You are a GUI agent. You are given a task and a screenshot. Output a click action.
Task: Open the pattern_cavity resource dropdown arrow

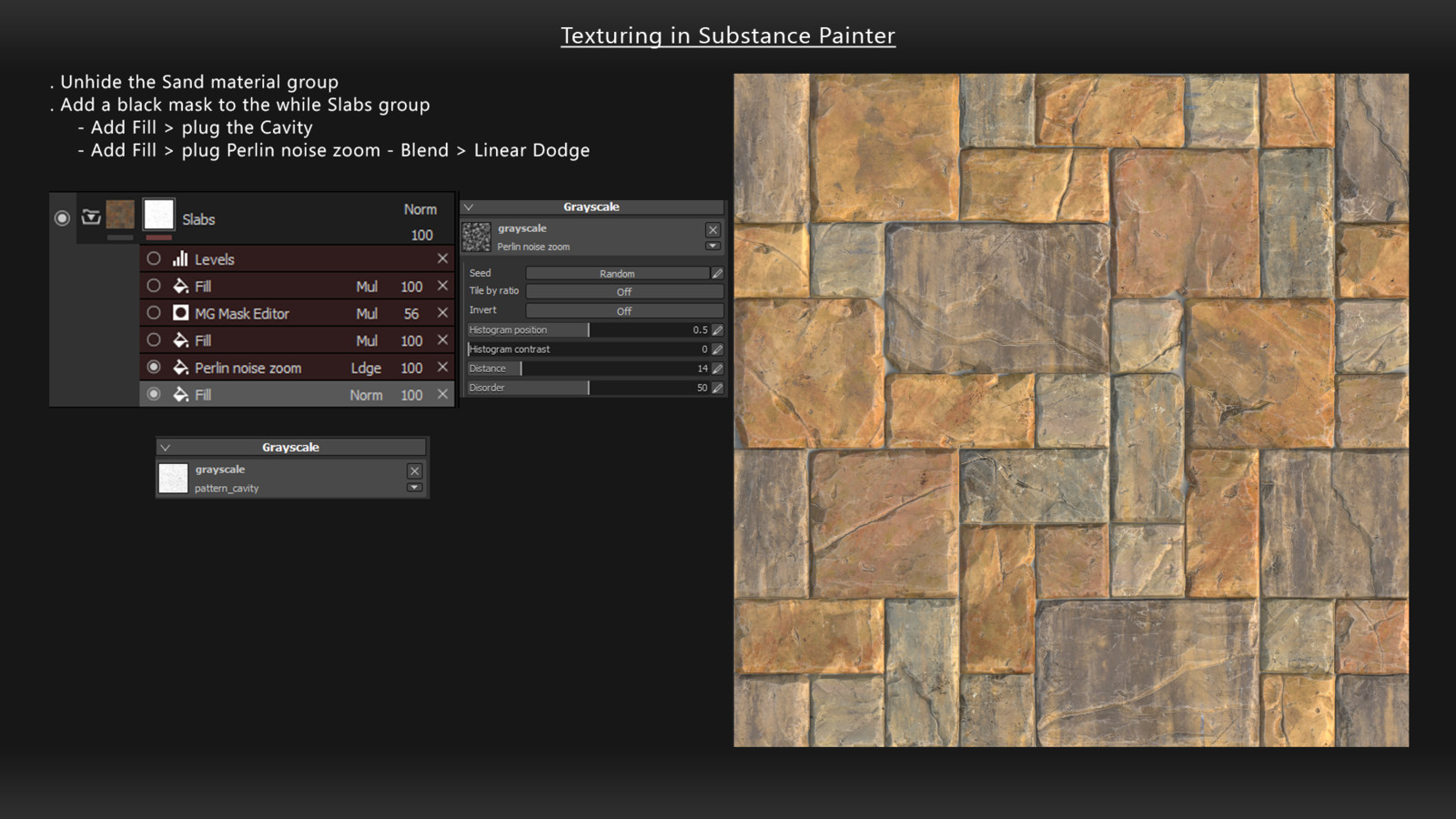point(414,488)
